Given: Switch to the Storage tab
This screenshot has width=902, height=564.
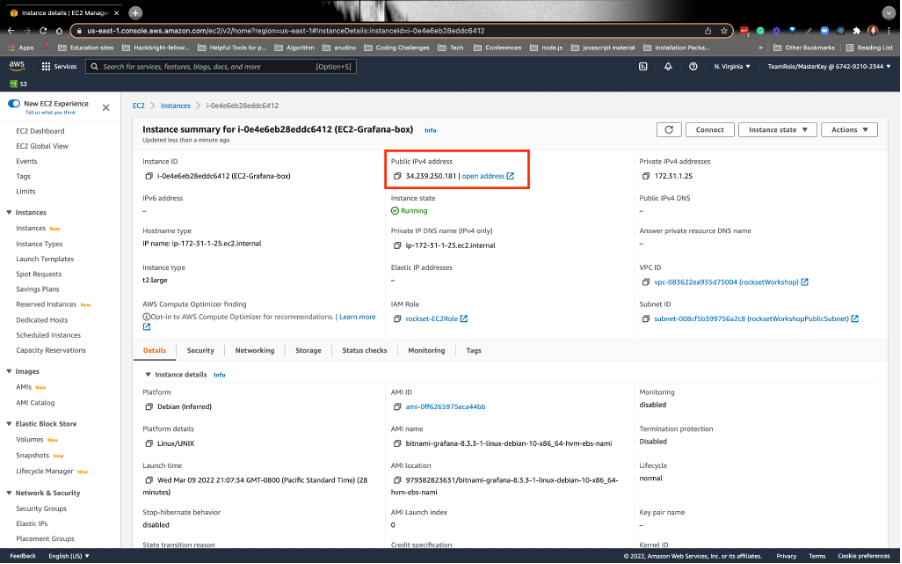Looking at the screenshot, I should pos(308,350).
